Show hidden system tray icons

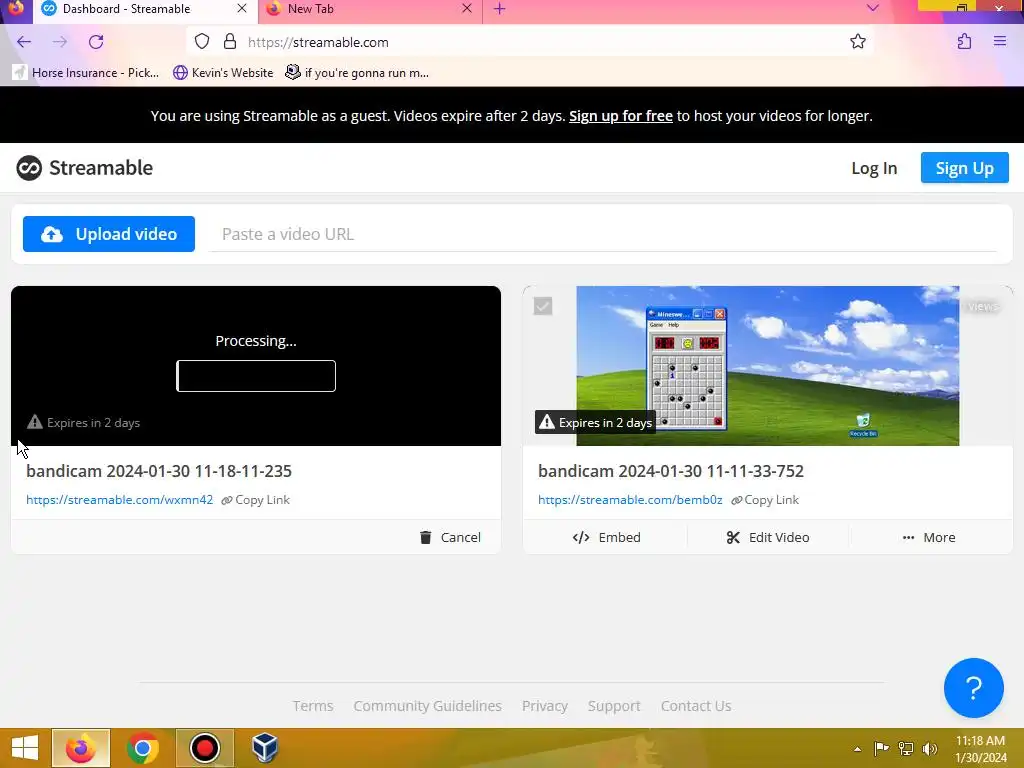pos(857,749)
